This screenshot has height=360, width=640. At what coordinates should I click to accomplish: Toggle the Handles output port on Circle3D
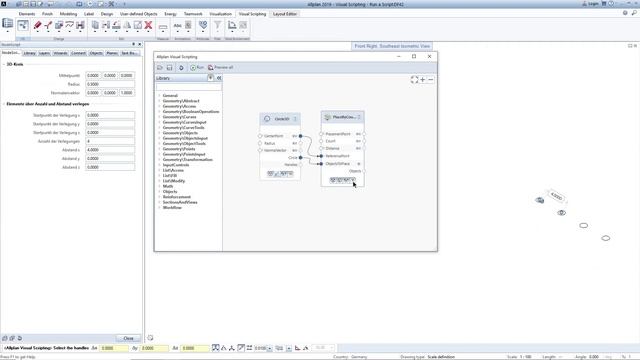click(300, 164)
